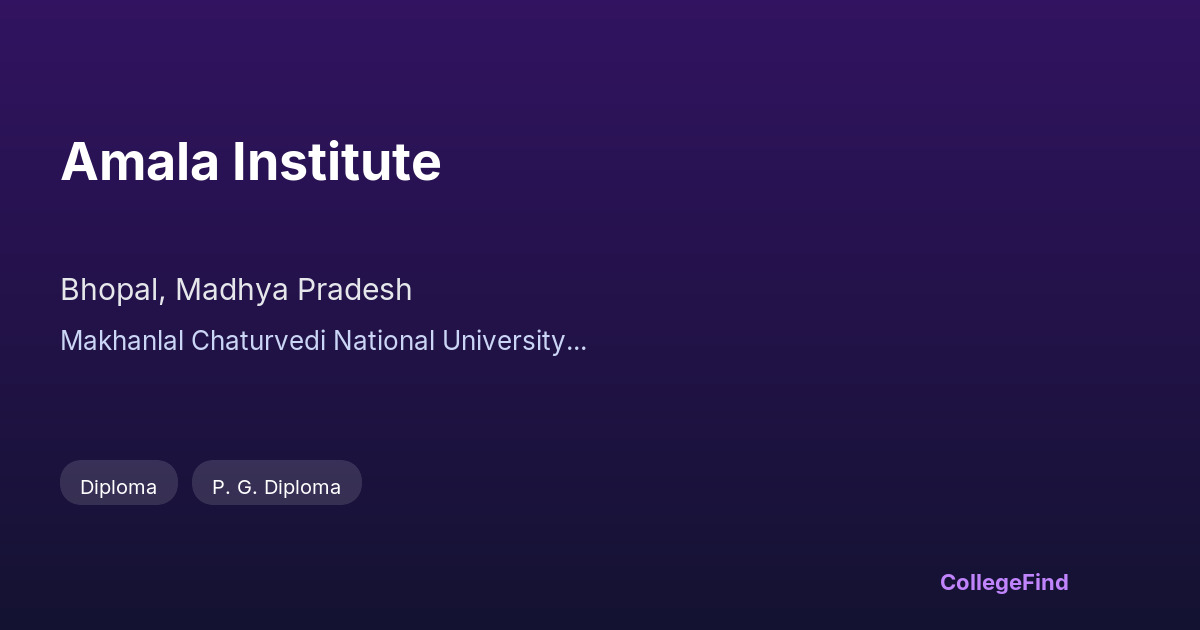1200x630 pixels.
Task: Click the word College in the CollegeFind logo
Action: [981, 582]
